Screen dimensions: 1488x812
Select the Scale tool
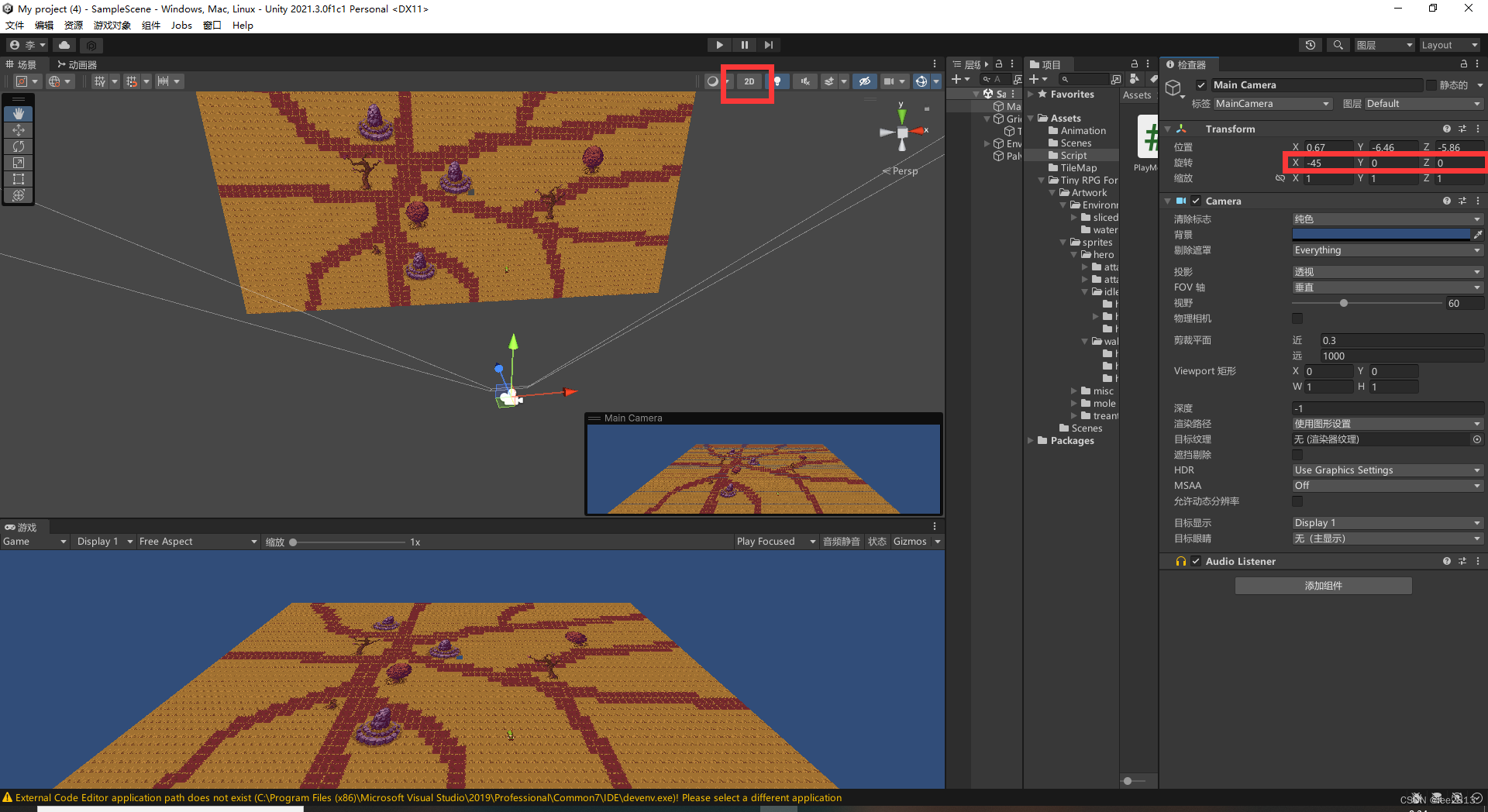(x=19, y=163)
